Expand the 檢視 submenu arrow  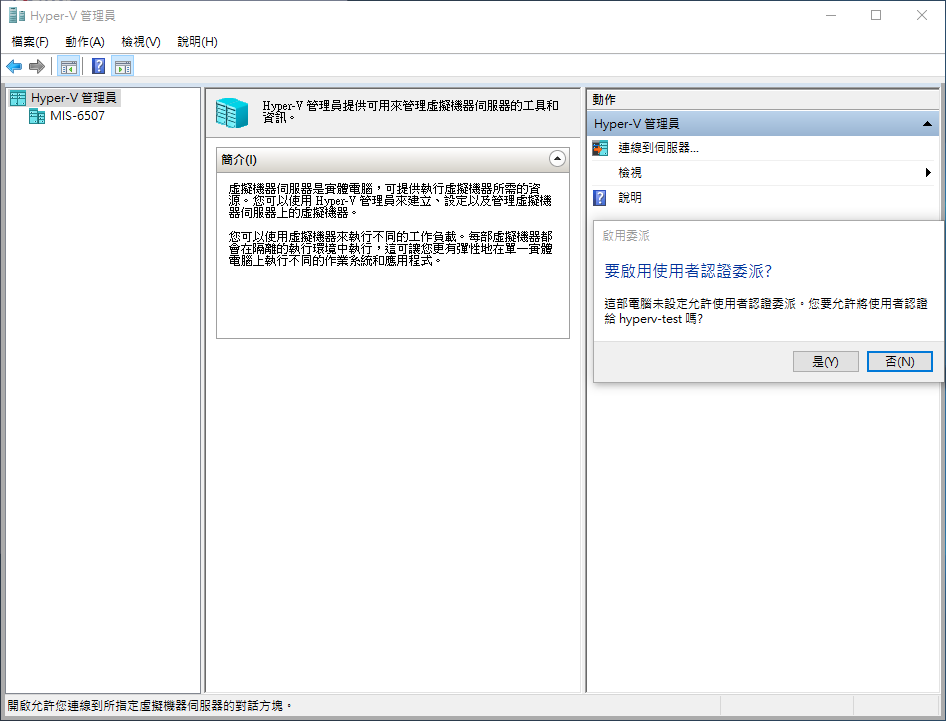pyautogui.click(x=928, y=173)
